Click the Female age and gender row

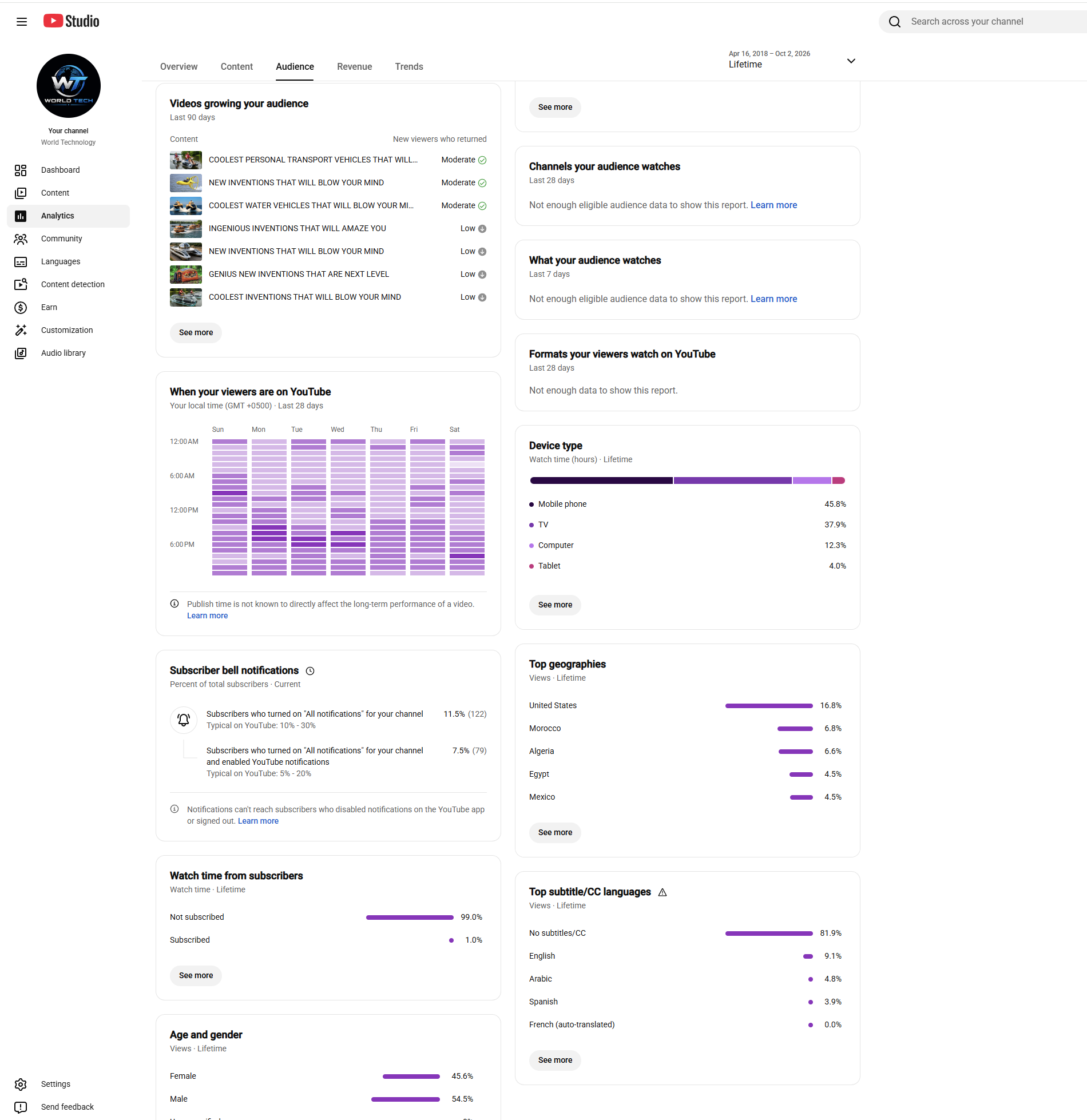point(322,1076)
